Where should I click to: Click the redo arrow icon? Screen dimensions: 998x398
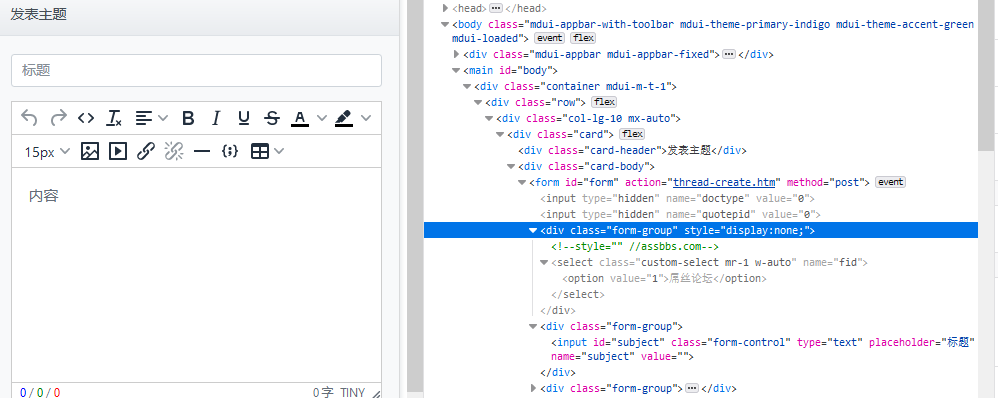coord(59,118)
